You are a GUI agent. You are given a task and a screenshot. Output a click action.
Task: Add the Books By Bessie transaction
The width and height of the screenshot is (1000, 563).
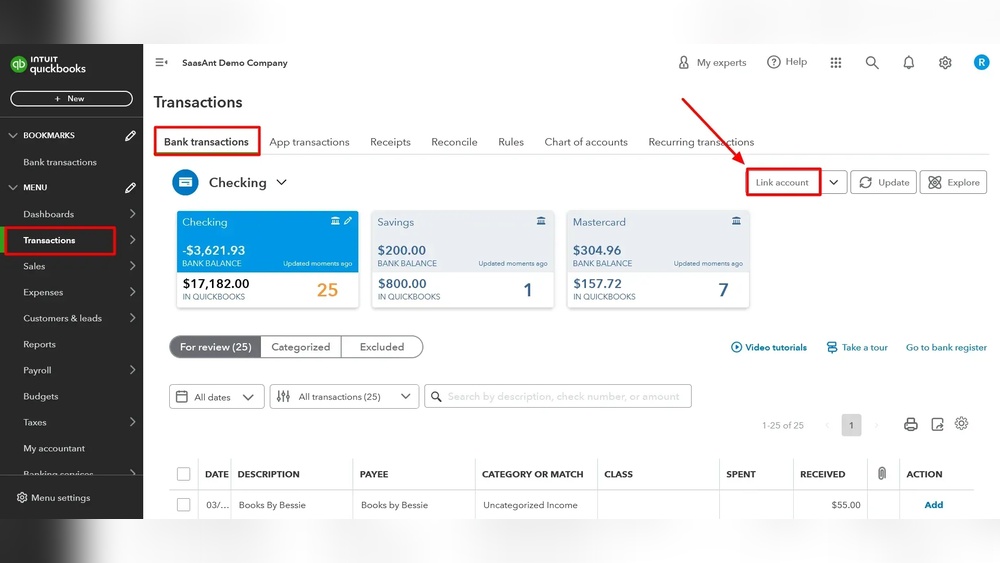tap(934, 504)
